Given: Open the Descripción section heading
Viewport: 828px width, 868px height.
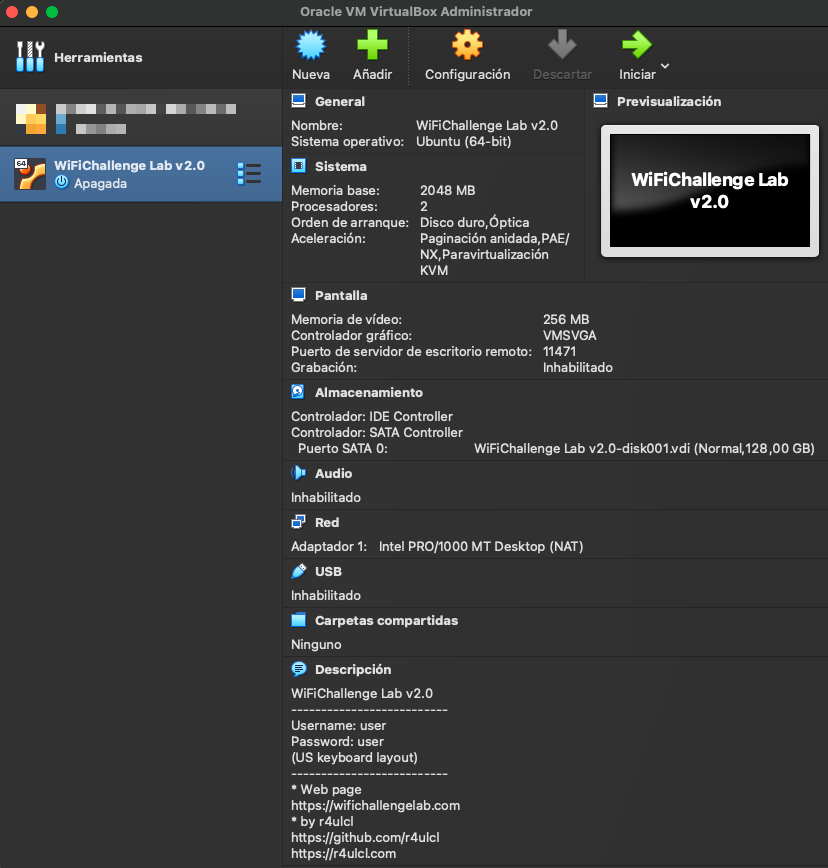Looking at the screenshot, I should (353, 669).
